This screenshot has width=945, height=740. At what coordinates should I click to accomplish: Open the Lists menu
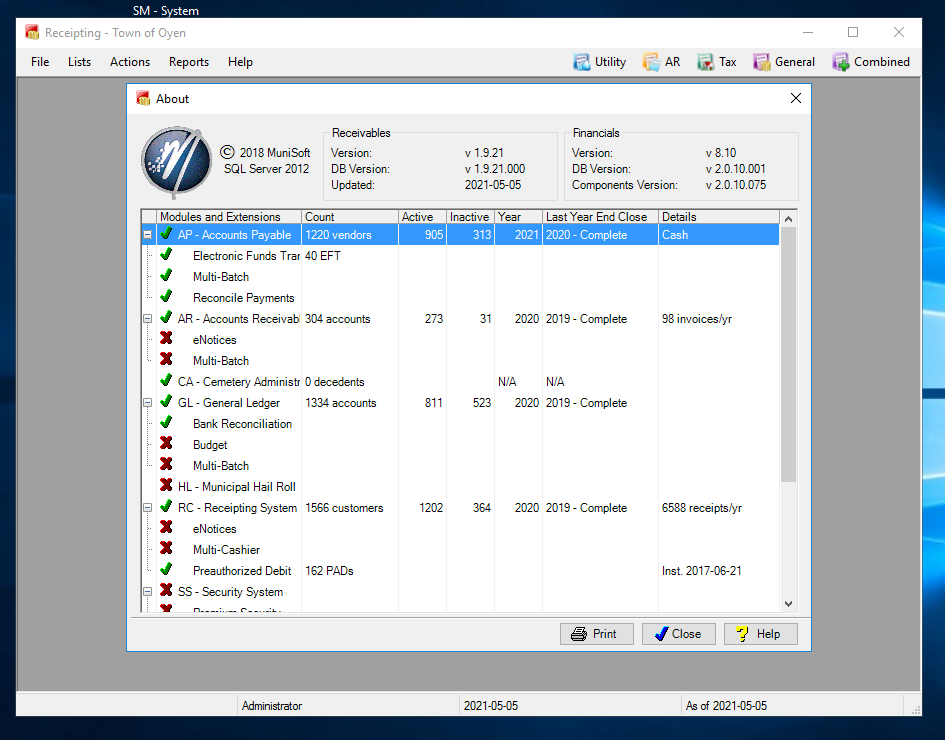tap(79, 62)
